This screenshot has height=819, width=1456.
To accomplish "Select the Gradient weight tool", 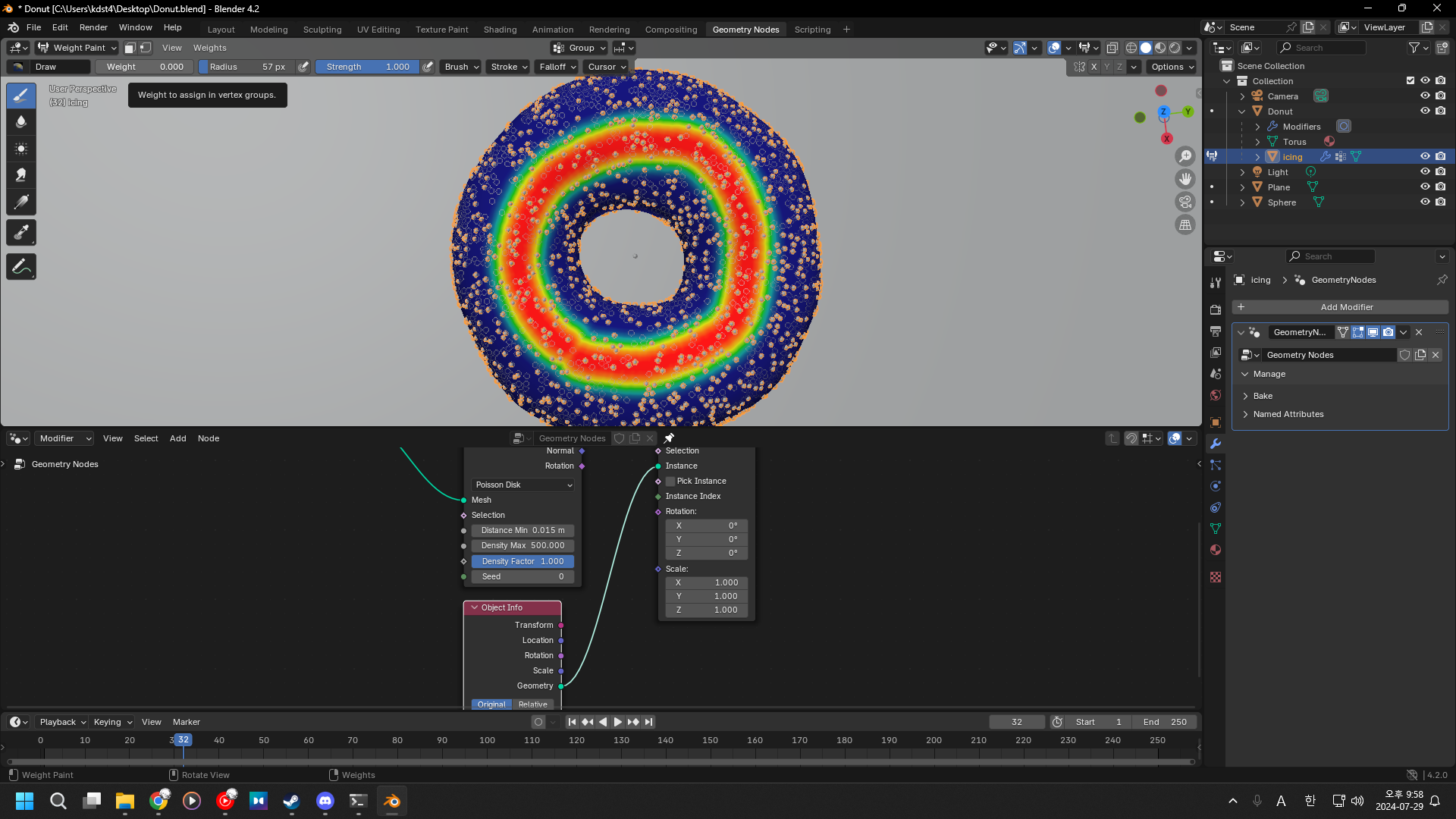I will point(21,202).
